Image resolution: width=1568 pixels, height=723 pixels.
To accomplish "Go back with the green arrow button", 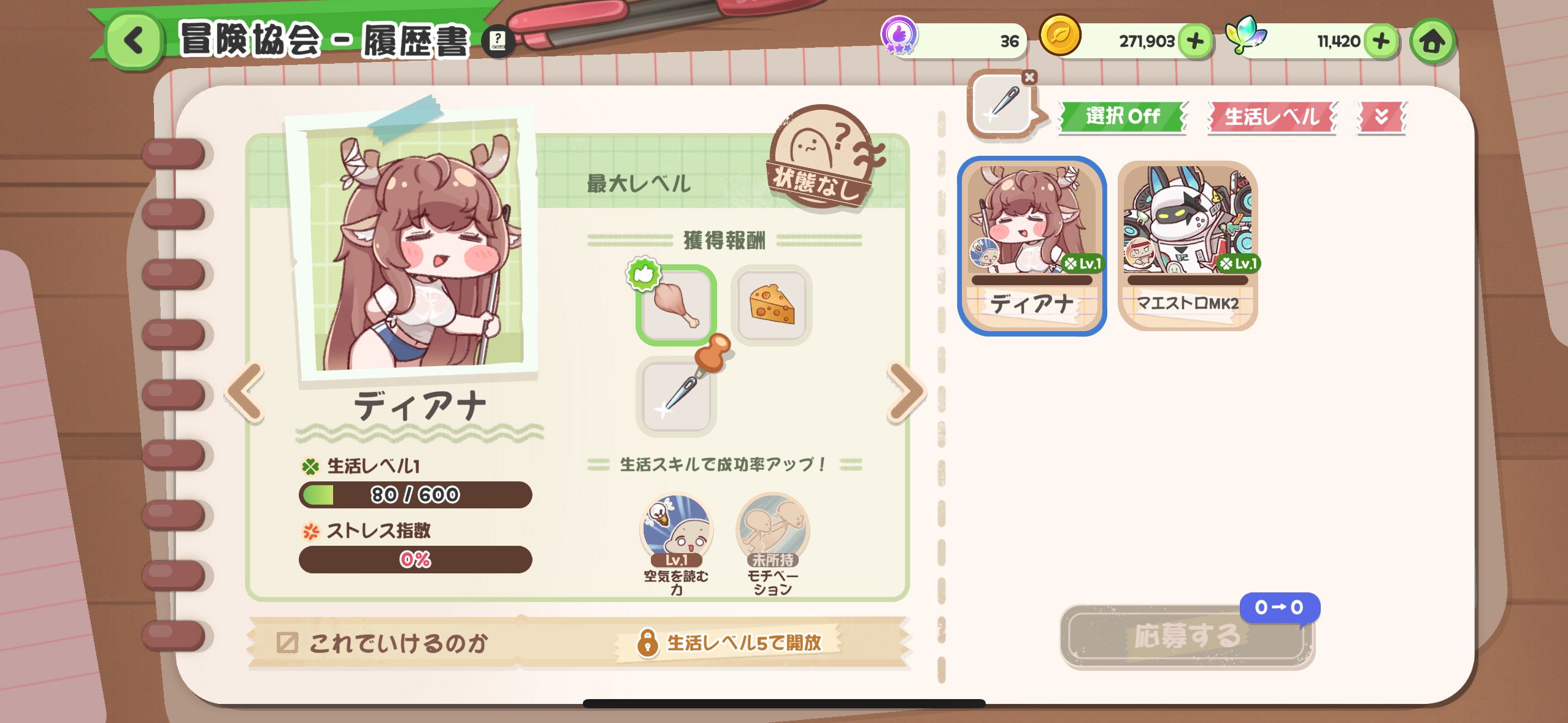I will (x=134, y=40).
